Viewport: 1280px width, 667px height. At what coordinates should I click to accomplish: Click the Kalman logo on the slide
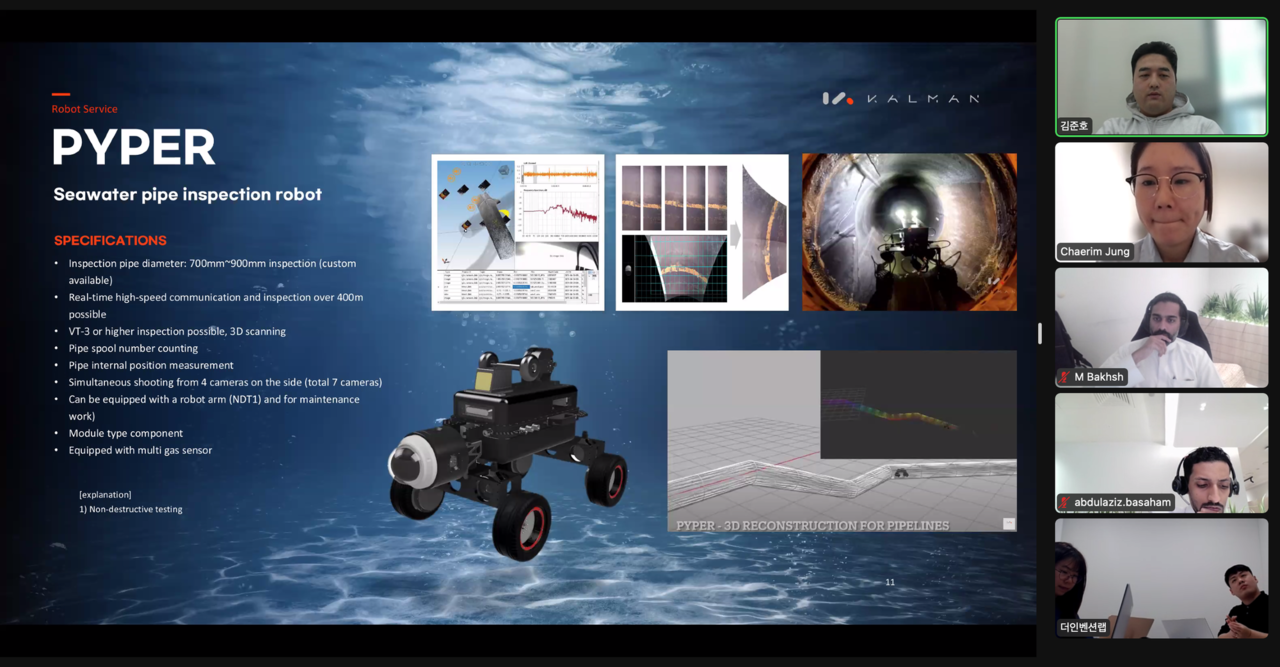900,98
